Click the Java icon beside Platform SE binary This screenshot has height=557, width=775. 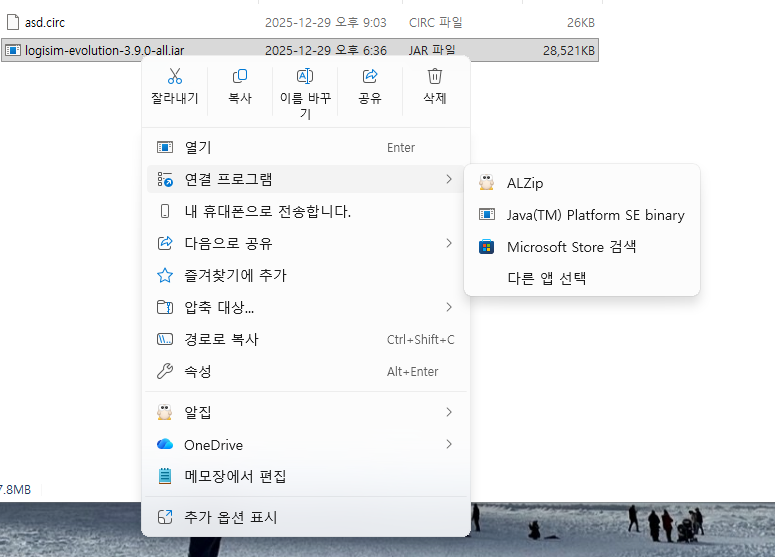[x=486, y=214]
